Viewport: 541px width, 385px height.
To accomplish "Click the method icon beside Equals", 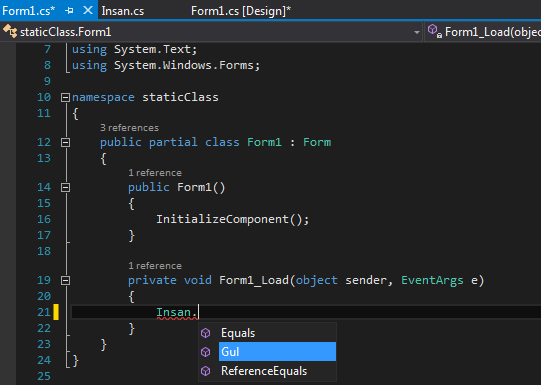I will [206, 333].
